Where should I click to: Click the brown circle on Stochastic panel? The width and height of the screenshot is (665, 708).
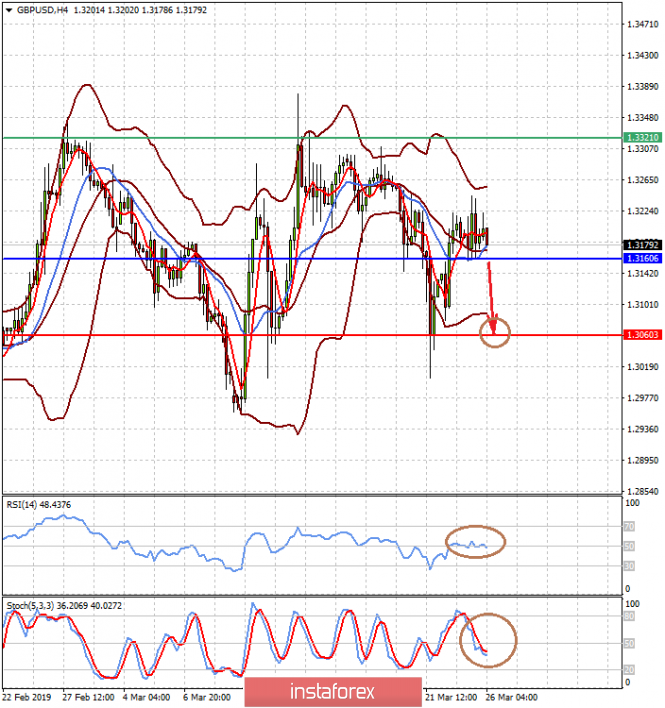pyautogui.click(x=488, y=639)
